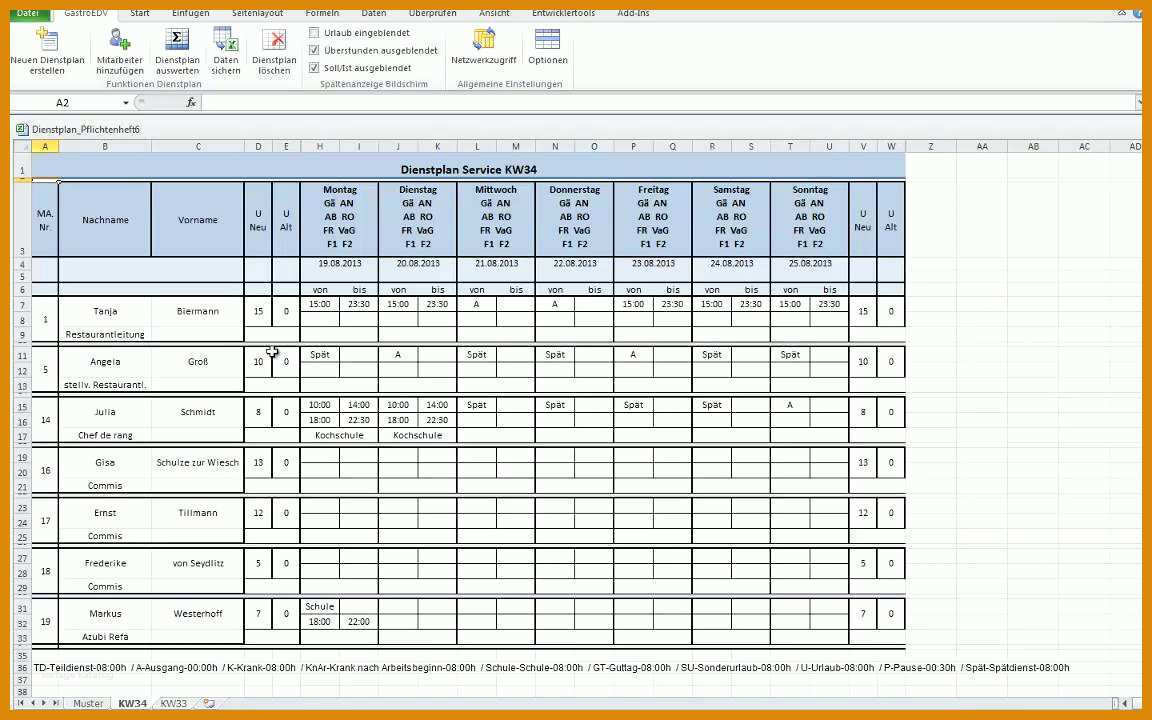Click insert new worksheet tab icon
Screen dimensions: 1152x720
209,703
